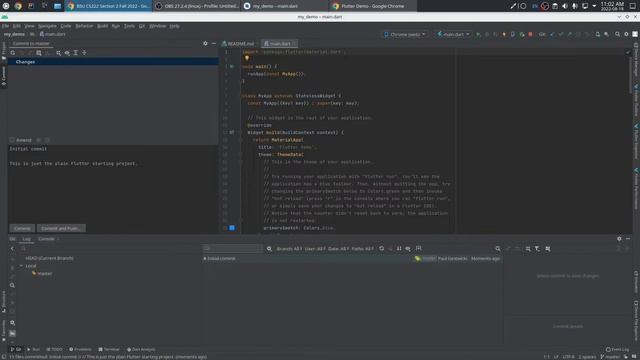Click Collapse All in Commit toolbar

click(84, 53)
